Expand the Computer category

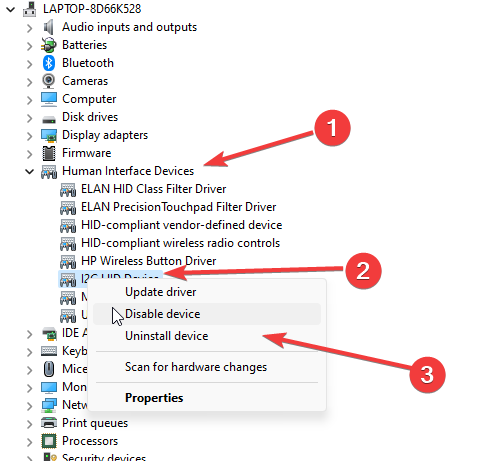tap(29, 100)
